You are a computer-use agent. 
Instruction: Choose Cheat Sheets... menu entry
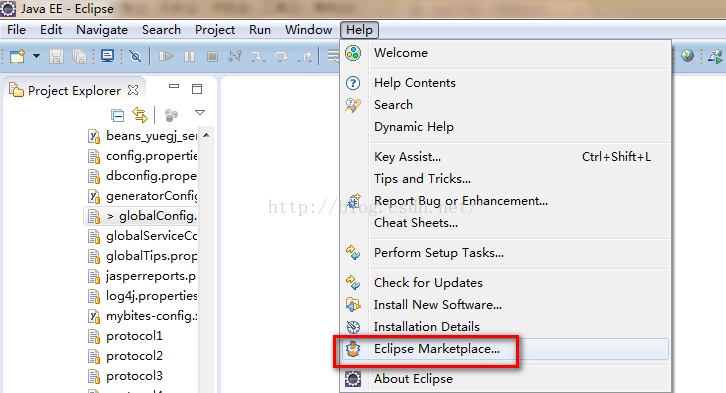point(506,223)
